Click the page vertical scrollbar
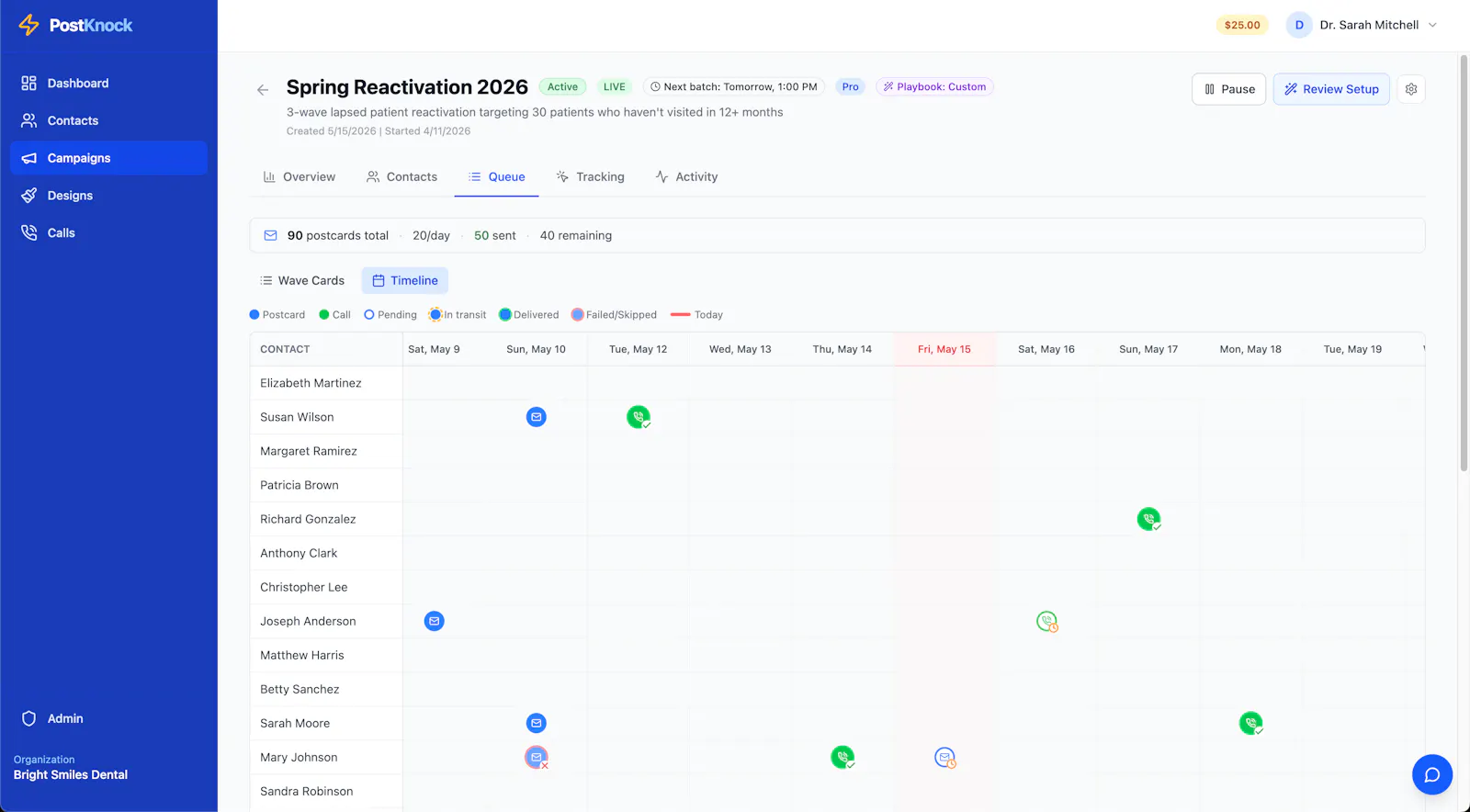The height and width of the screenshot is (812, 1470). click(x=1464, y=264)
